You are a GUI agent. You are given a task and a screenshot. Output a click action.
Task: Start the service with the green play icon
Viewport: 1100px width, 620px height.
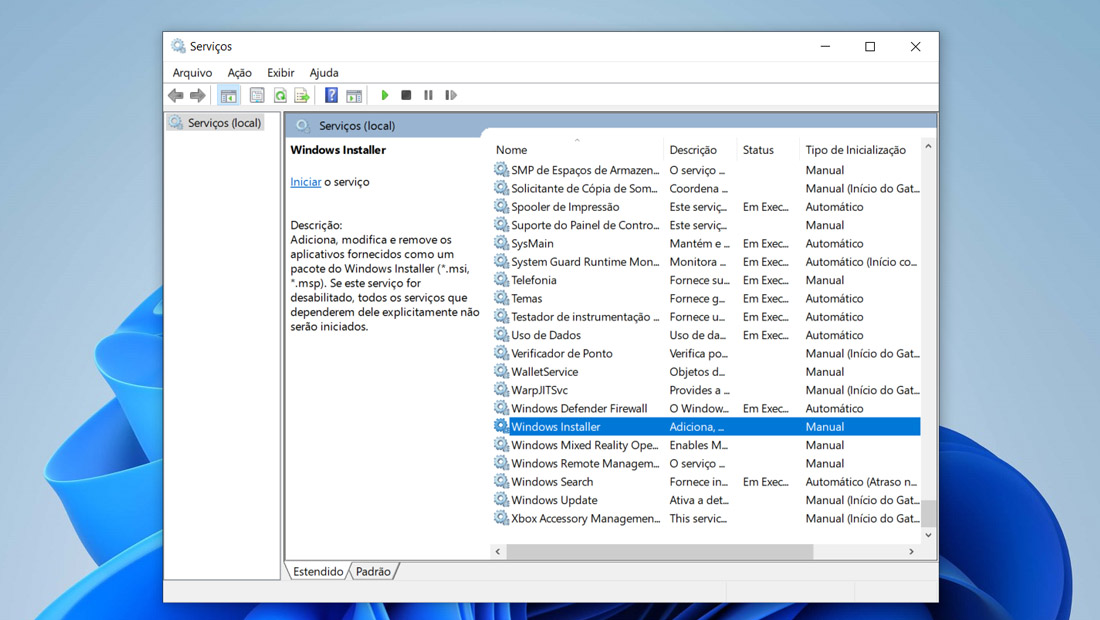click(384, 95)
